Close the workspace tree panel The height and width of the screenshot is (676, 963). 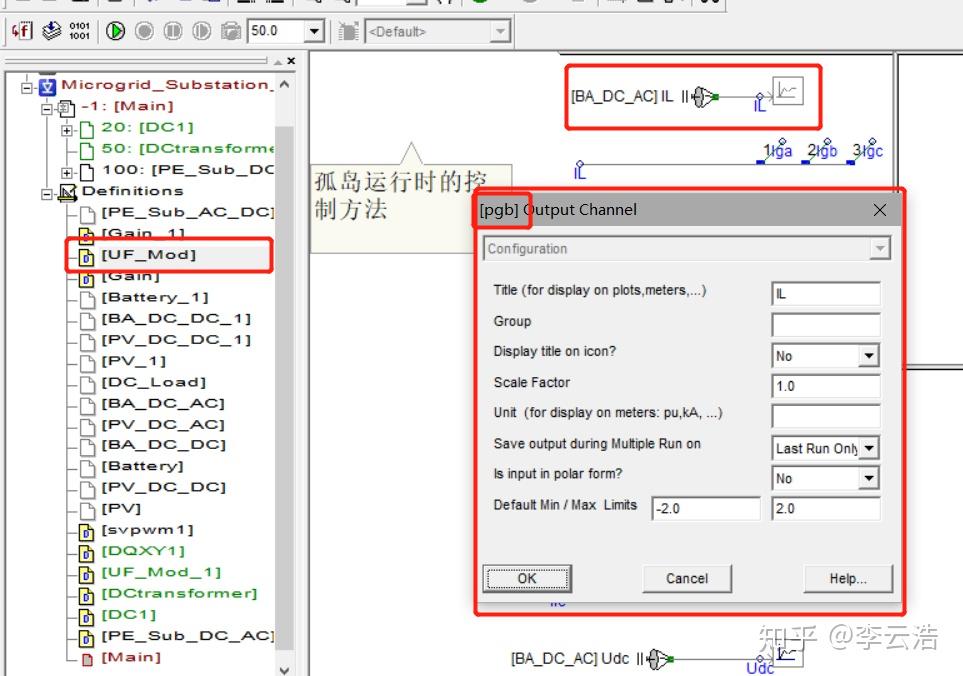coord(291,61)
